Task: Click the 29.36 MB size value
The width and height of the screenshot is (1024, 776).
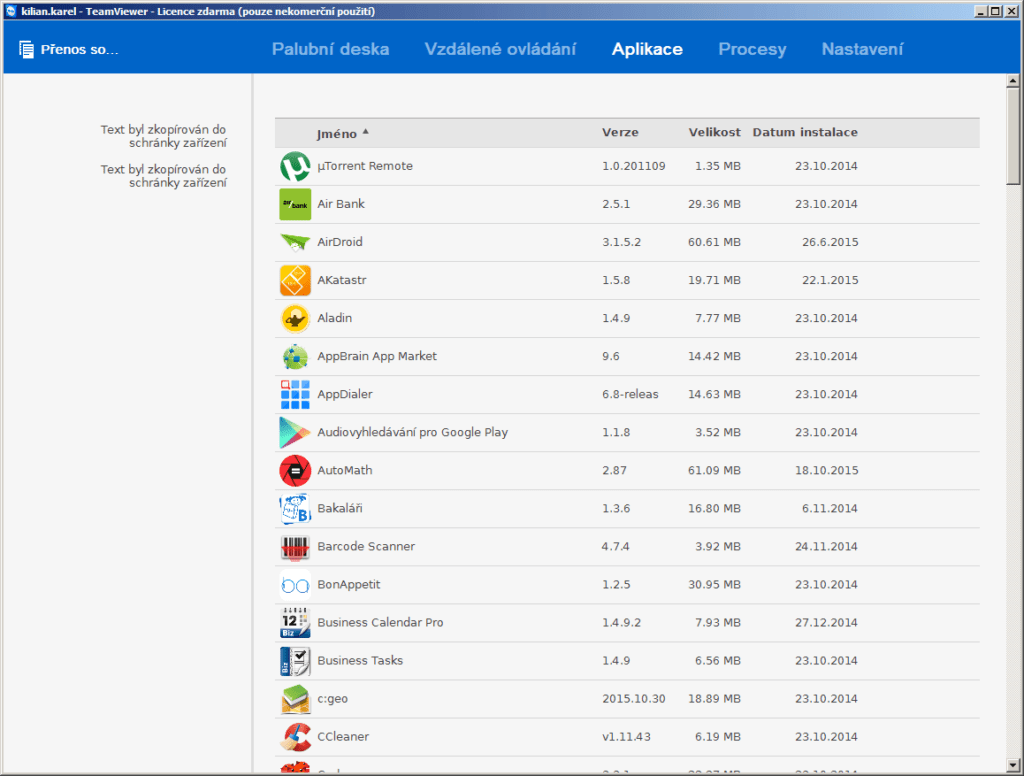Action: click(714, 204)
